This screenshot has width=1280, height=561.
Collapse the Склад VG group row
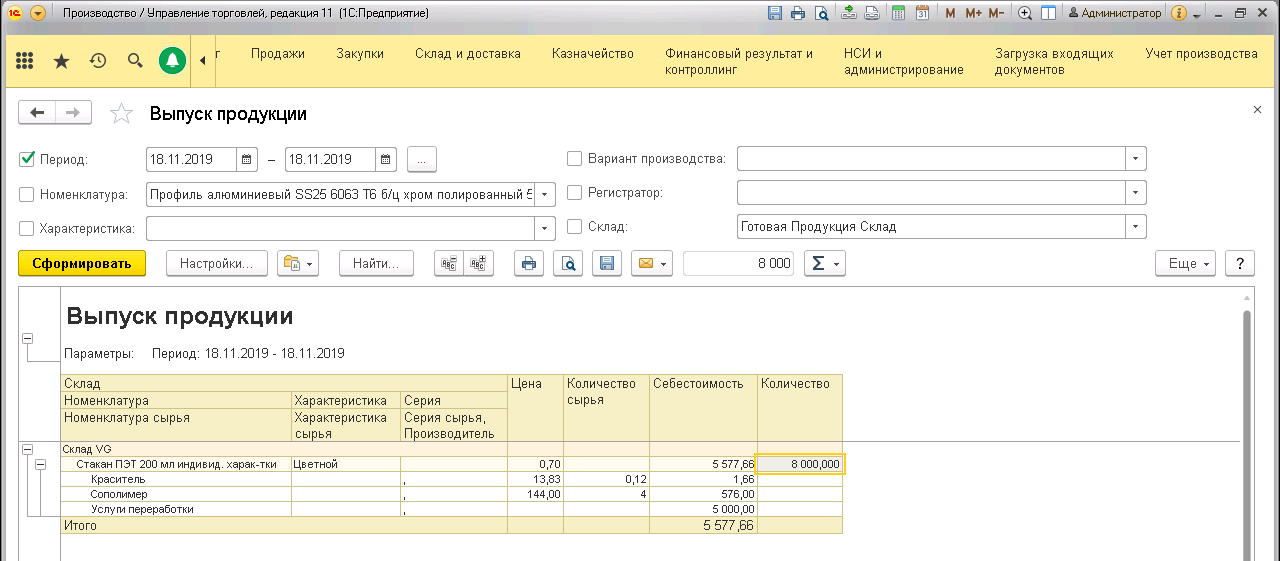coord(27,450)
